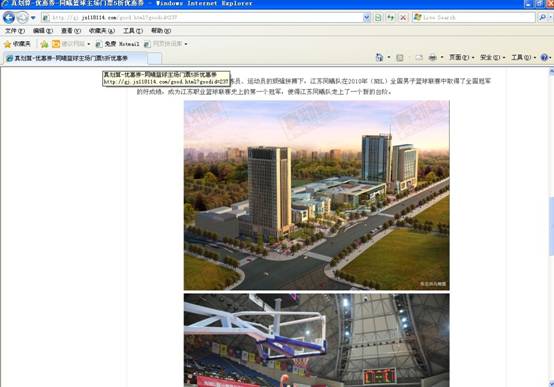Click the greyed Forward arrow button
The image size is (554, 387).
click(23, 18)
